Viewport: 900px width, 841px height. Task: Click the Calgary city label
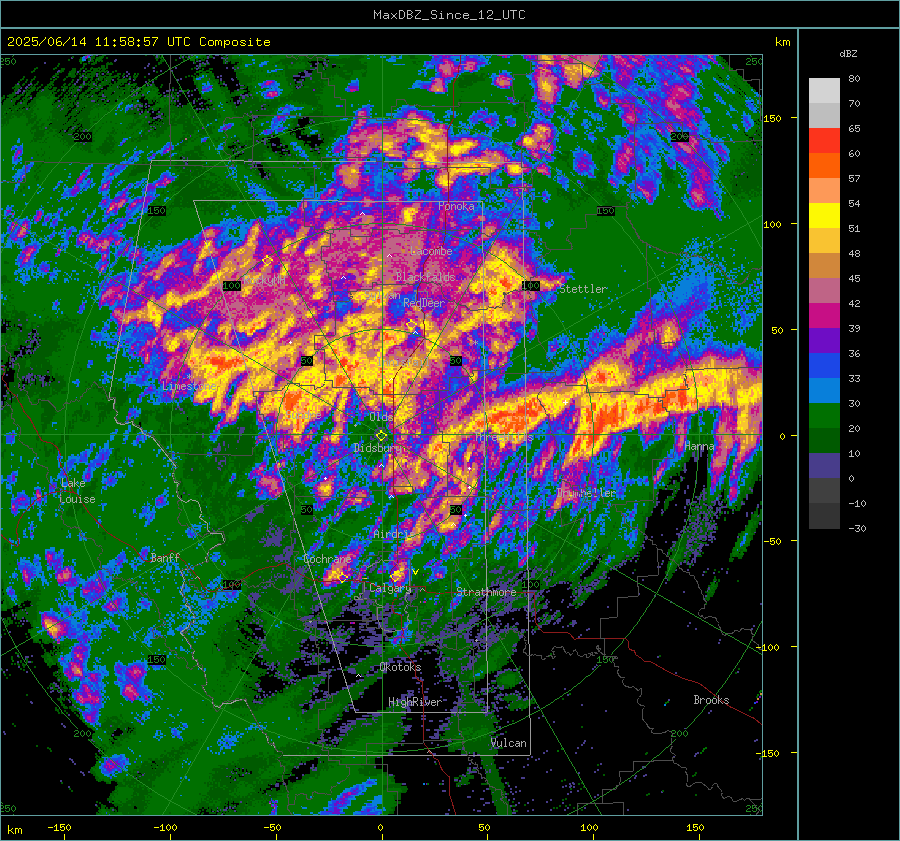click(390, 588)
